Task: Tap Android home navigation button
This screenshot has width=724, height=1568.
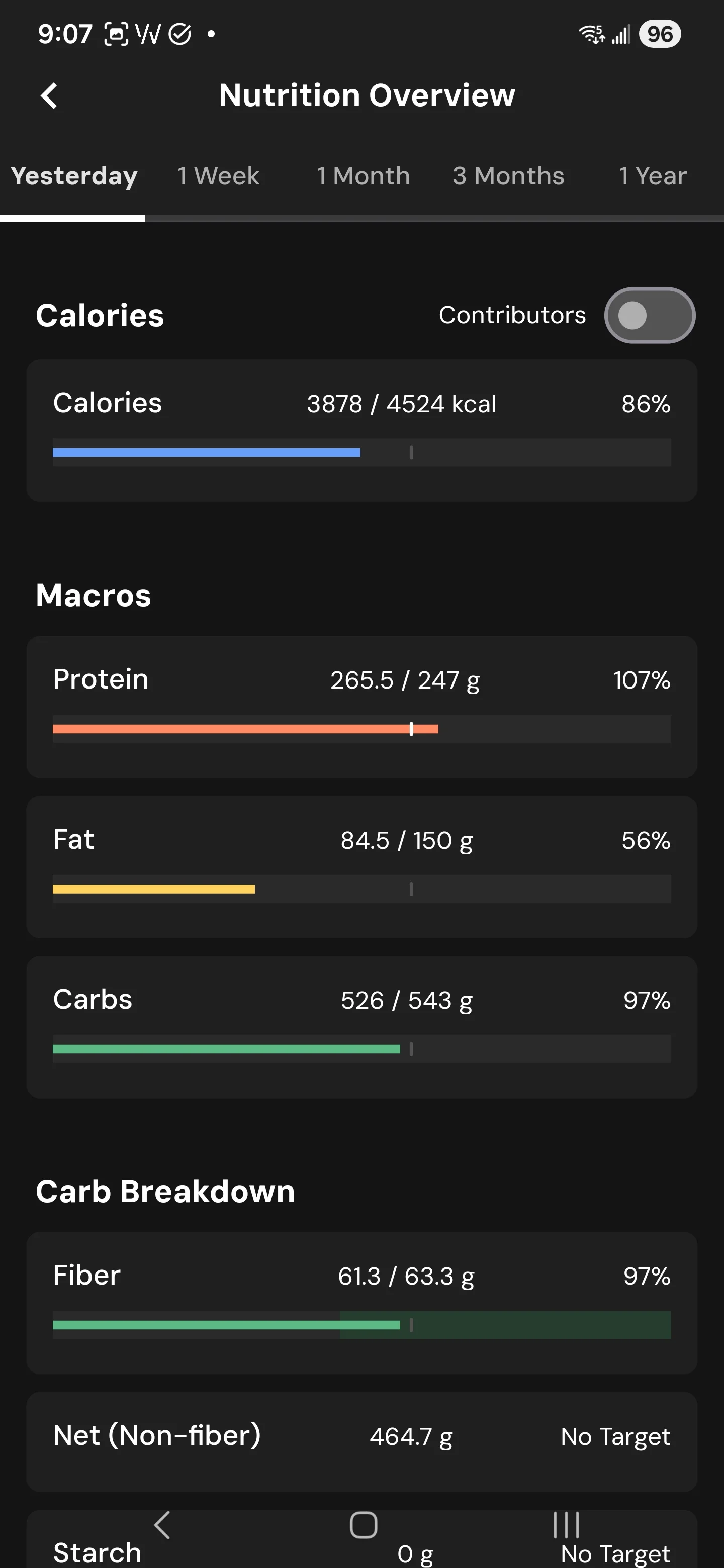Action: tap(364, 1525)
